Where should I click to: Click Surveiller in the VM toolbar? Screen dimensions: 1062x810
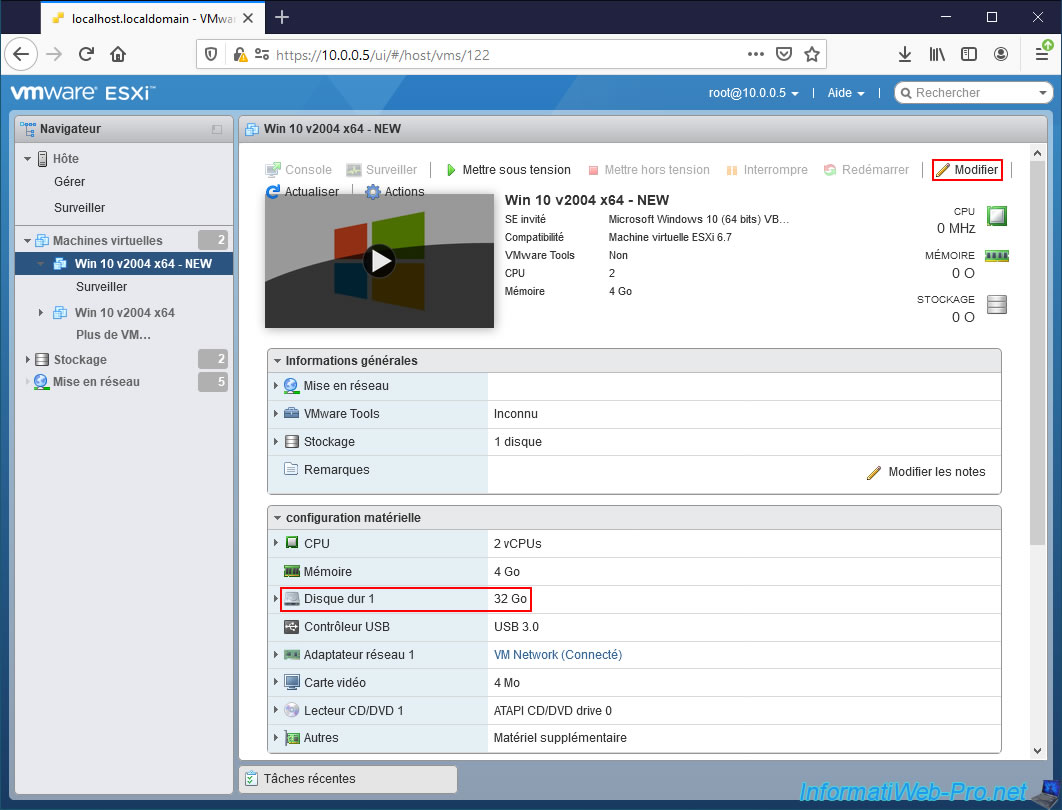pos(382,169)
